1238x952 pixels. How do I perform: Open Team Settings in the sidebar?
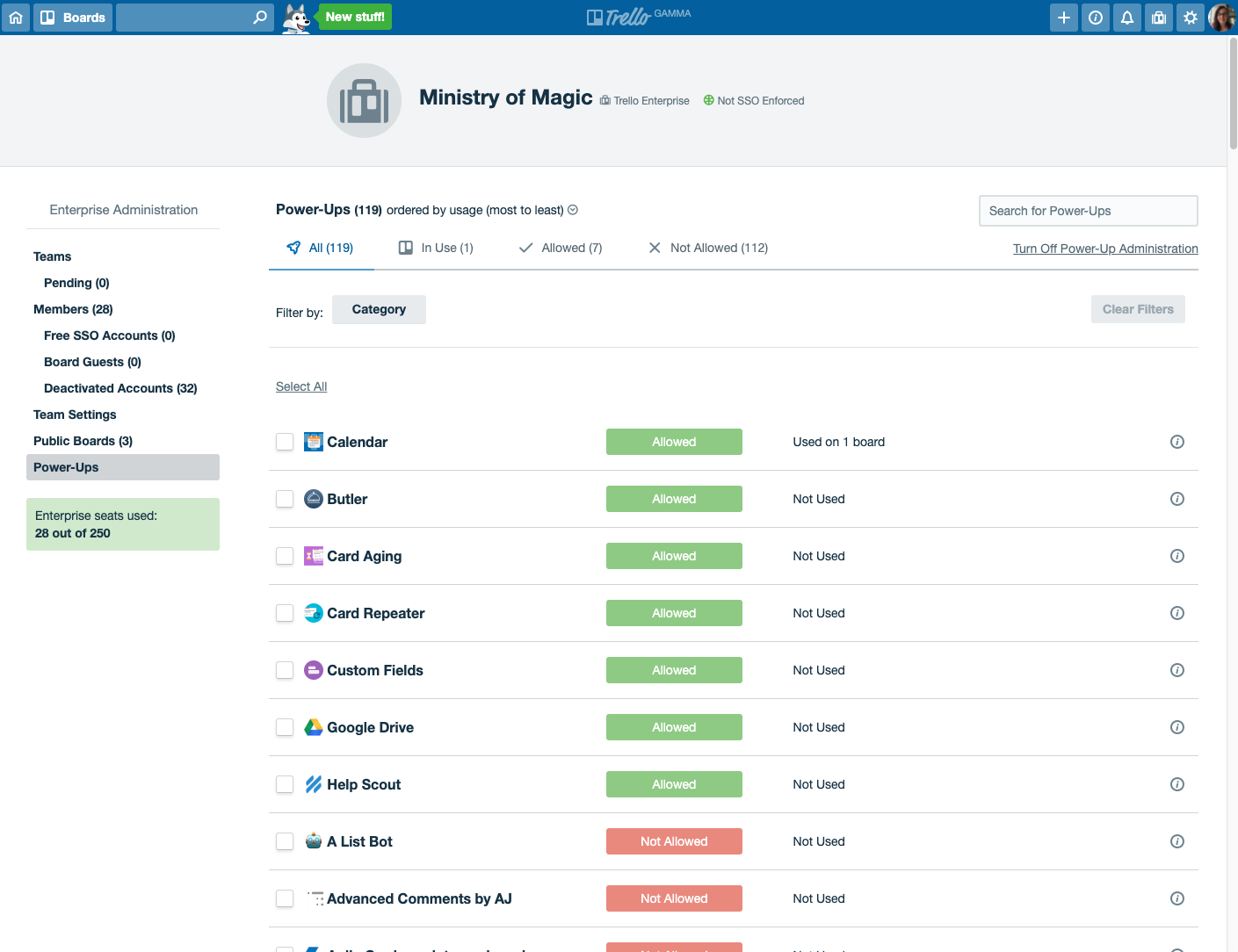[75, 415]
